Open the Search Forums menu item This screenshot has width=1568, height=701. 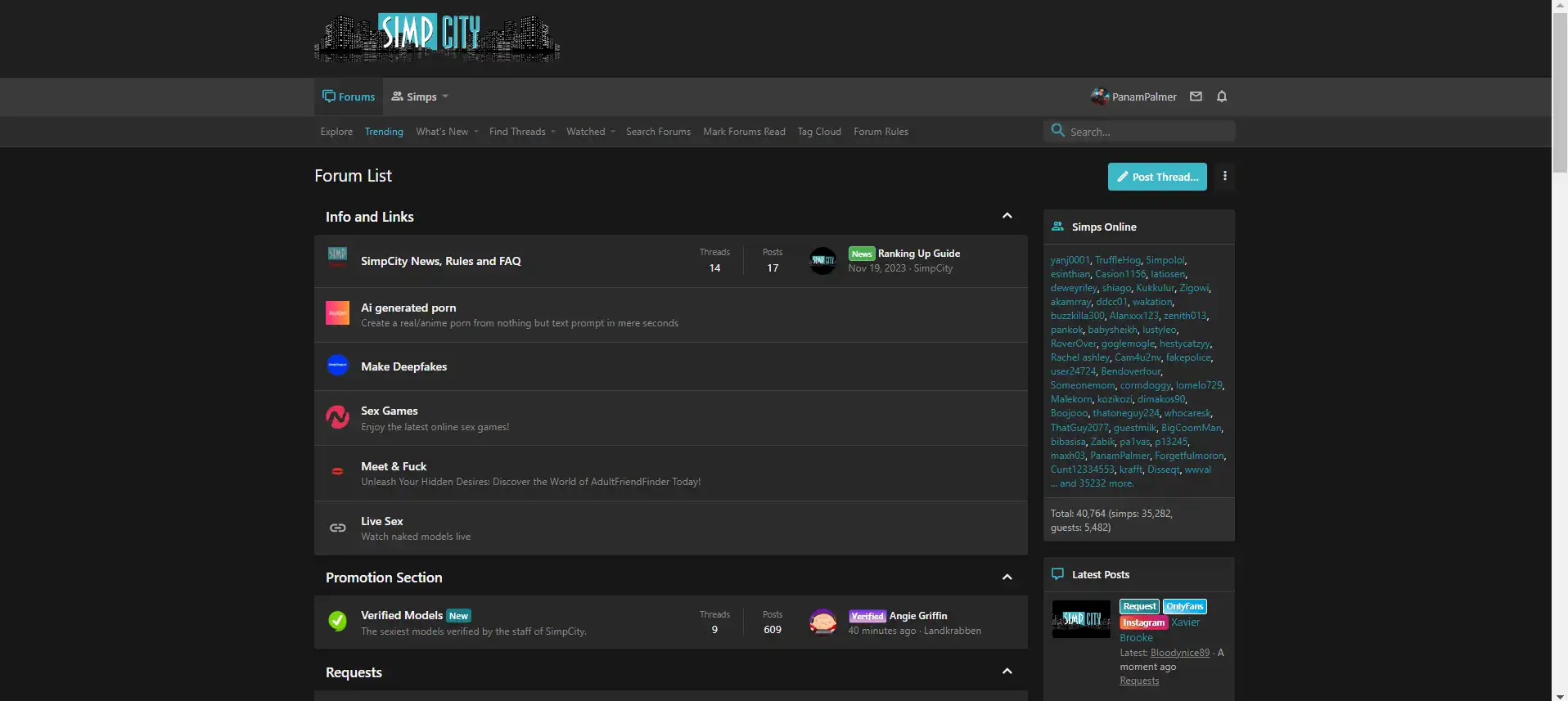pos(658,132)
